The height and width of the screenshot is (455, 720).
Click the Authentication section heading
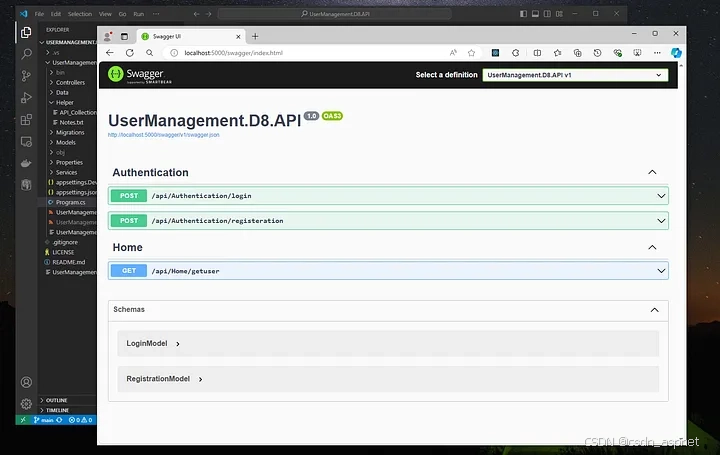click(x=150, y=172)
